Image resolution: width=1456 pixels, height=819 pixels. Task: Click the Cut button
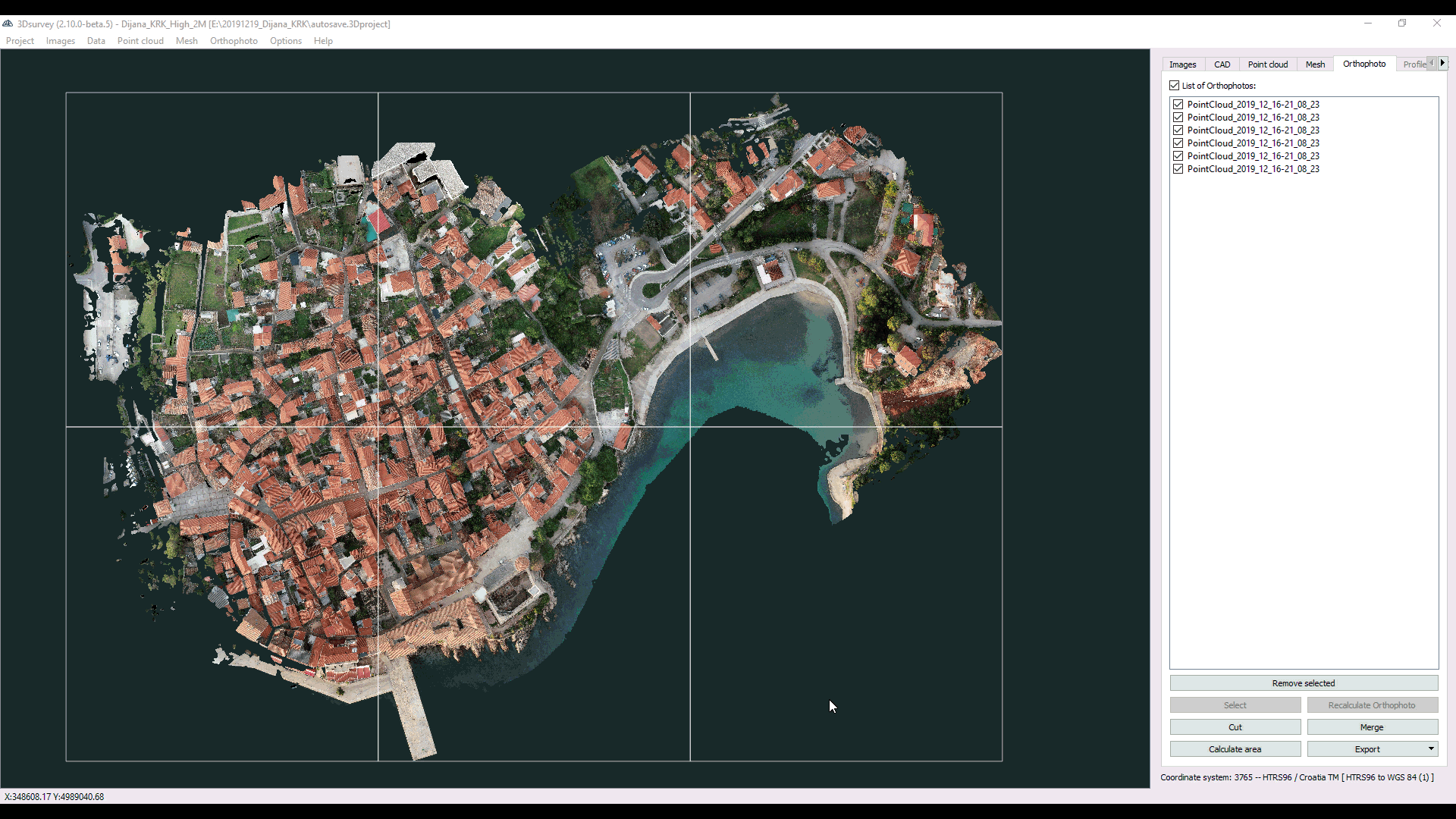[1235, 726]
